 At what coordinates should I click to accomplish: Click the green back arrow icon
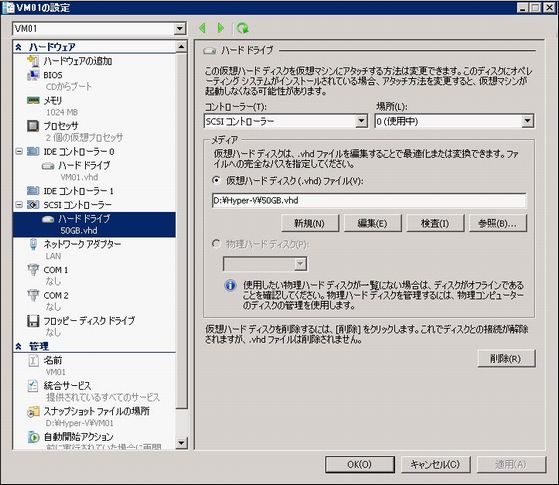(x=202, y=28)
